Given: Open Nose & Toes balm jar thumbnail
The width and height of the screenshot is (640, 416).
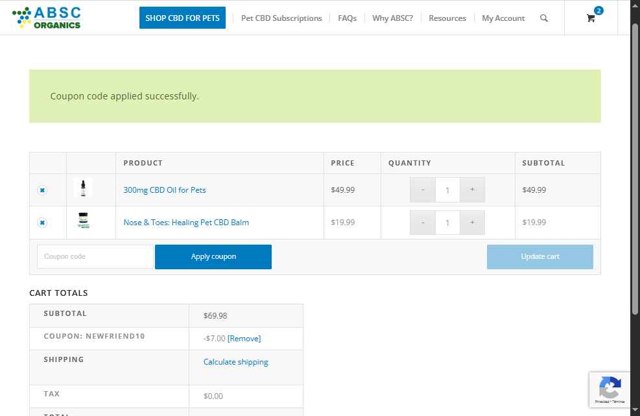Looking at the screenshot, I should tap(83, 220).
